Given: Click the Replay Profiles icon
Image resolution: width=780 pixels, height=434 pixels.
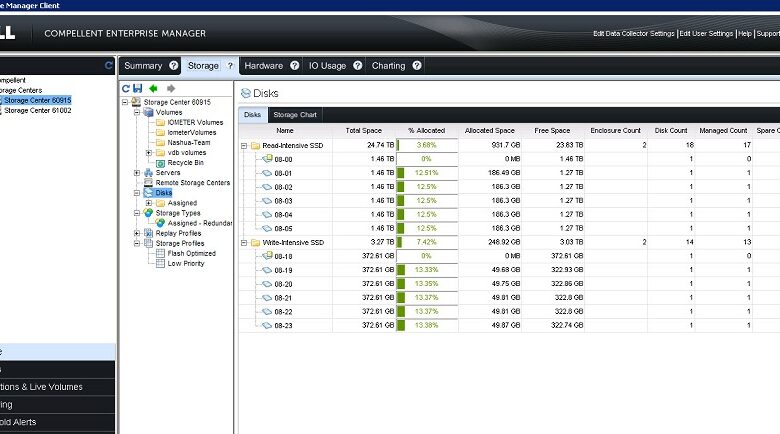Looking at the screenshot, I should [x=148, y=233].
